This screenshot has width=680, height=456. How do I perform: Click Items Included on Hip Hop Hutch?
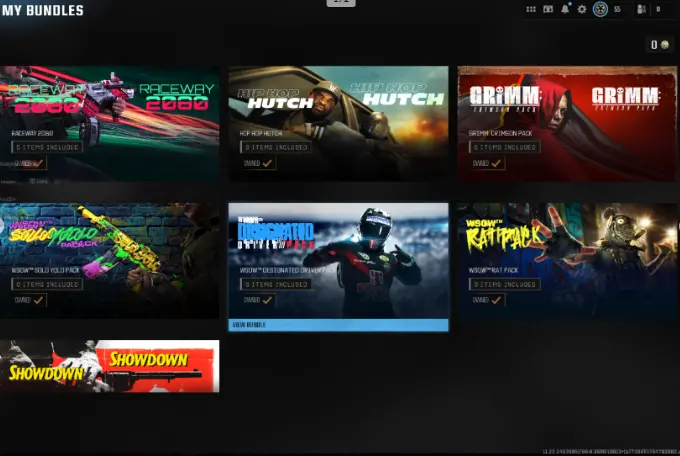pyautogui.click(x=276, y=147)
